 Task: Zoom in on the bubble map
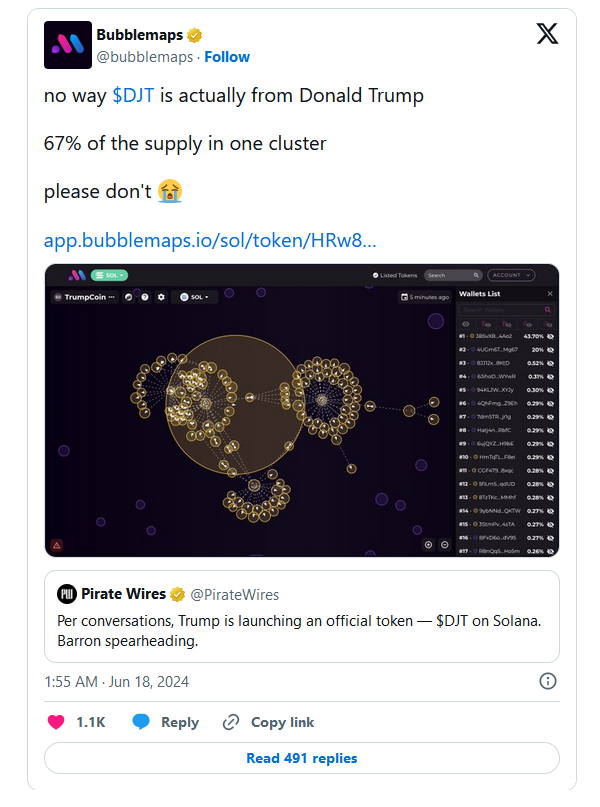[x=428, y=545]
